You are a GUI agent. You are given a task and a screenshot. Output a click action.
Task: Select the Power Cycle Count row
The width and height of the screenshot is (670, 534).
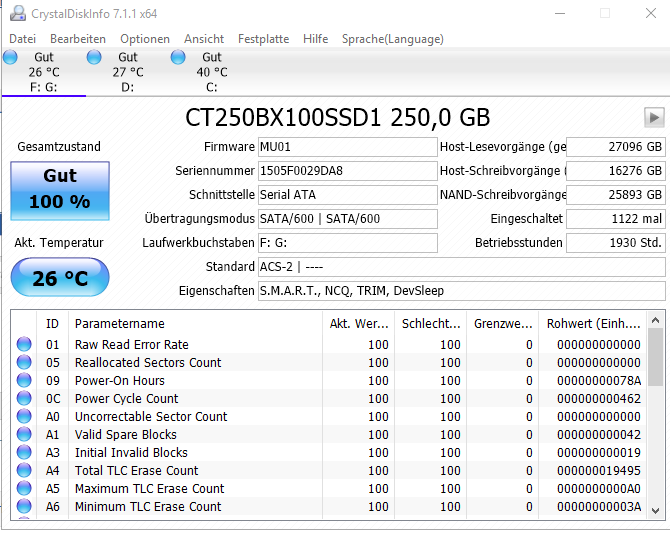329,398
